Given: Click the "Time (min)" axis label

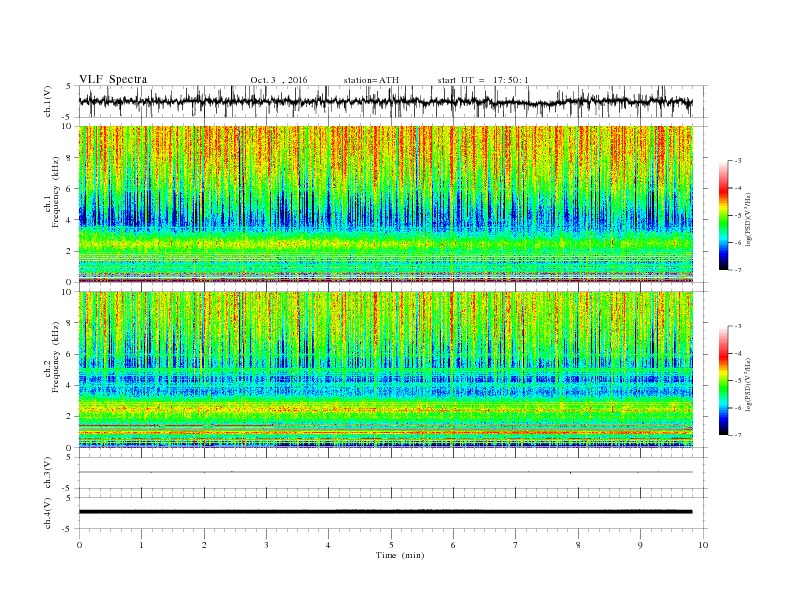Looking at the screenshot, I should coord(400,555).
